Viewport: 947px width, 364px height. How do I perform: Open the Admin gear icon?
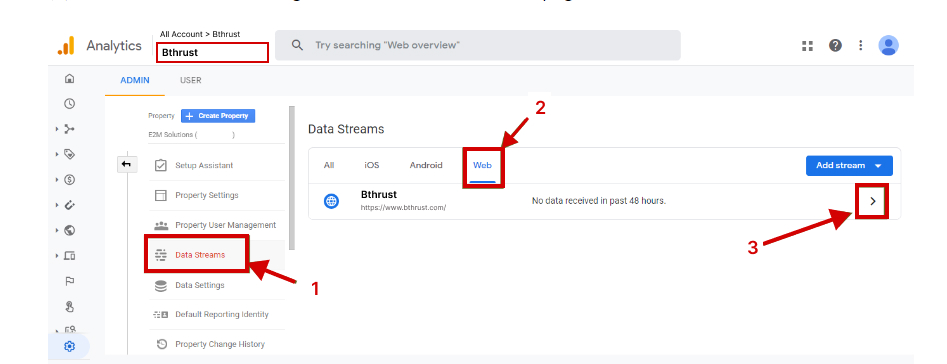pos(69,346)
